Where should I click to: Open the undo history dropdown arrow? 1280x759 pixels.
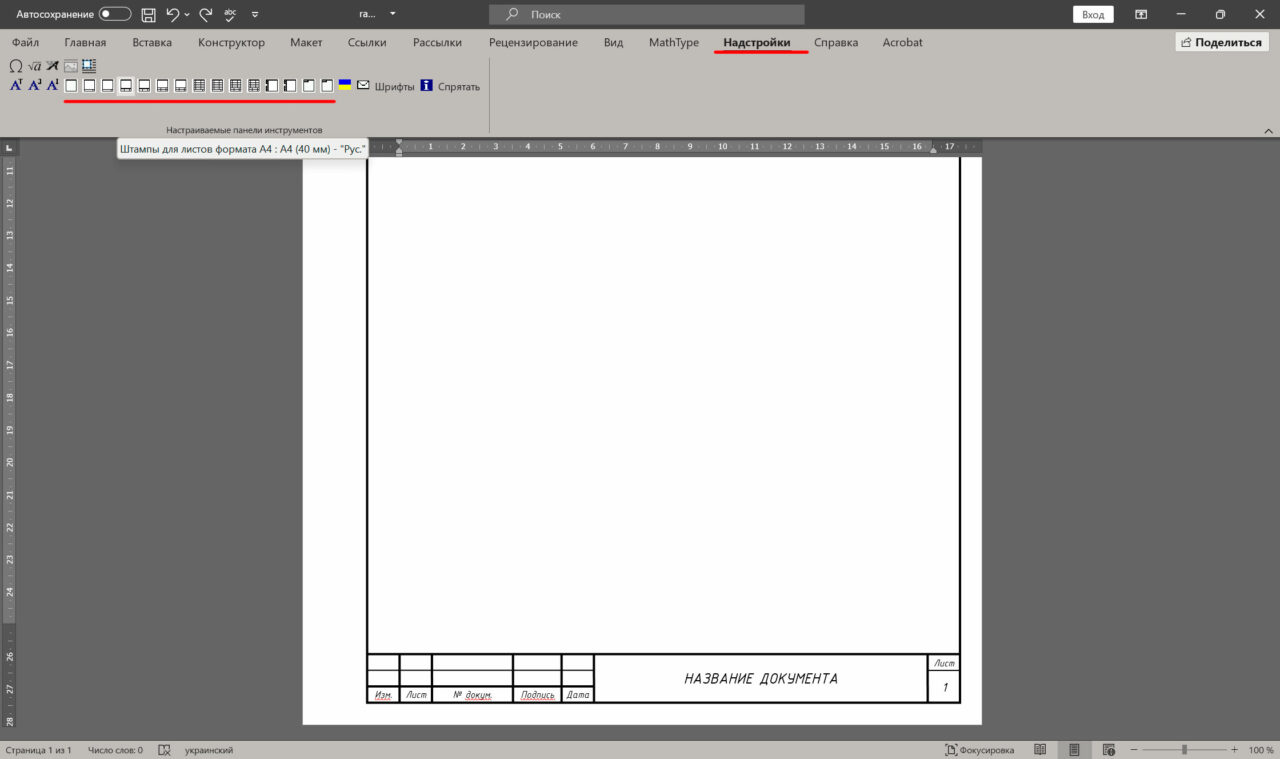pyautogui.click(x=187, y=15)
